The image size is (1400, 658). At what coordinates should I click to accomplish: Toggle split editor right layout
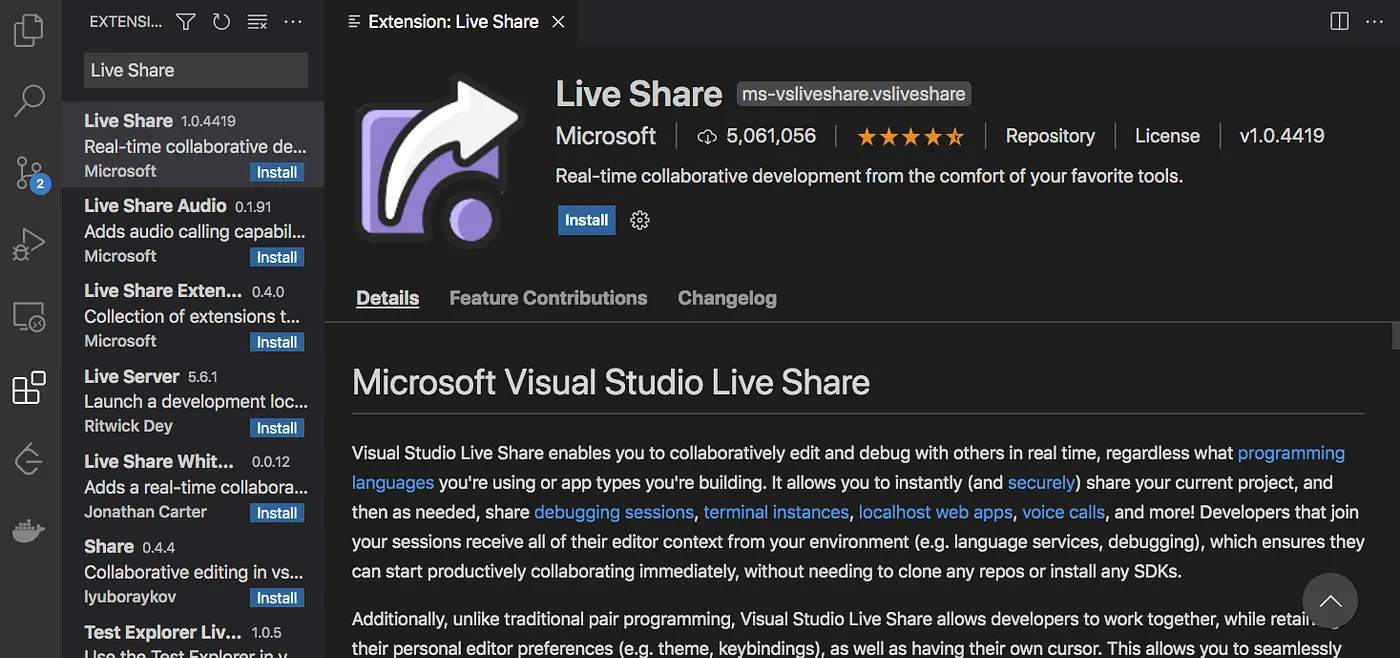(1339, 21)
